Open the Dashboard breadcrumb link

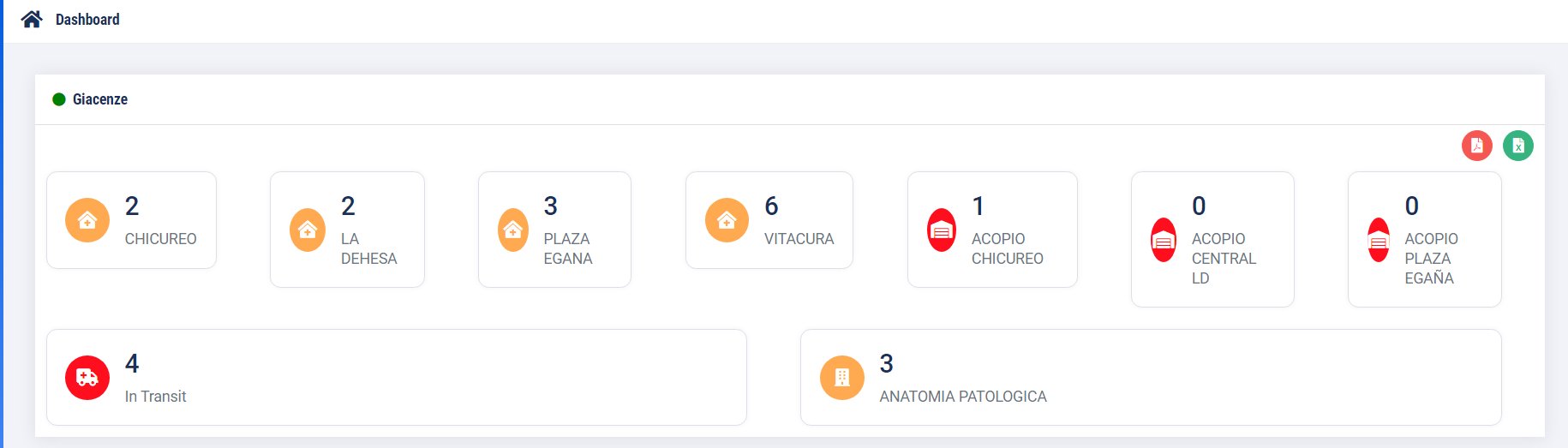(87, 20)
